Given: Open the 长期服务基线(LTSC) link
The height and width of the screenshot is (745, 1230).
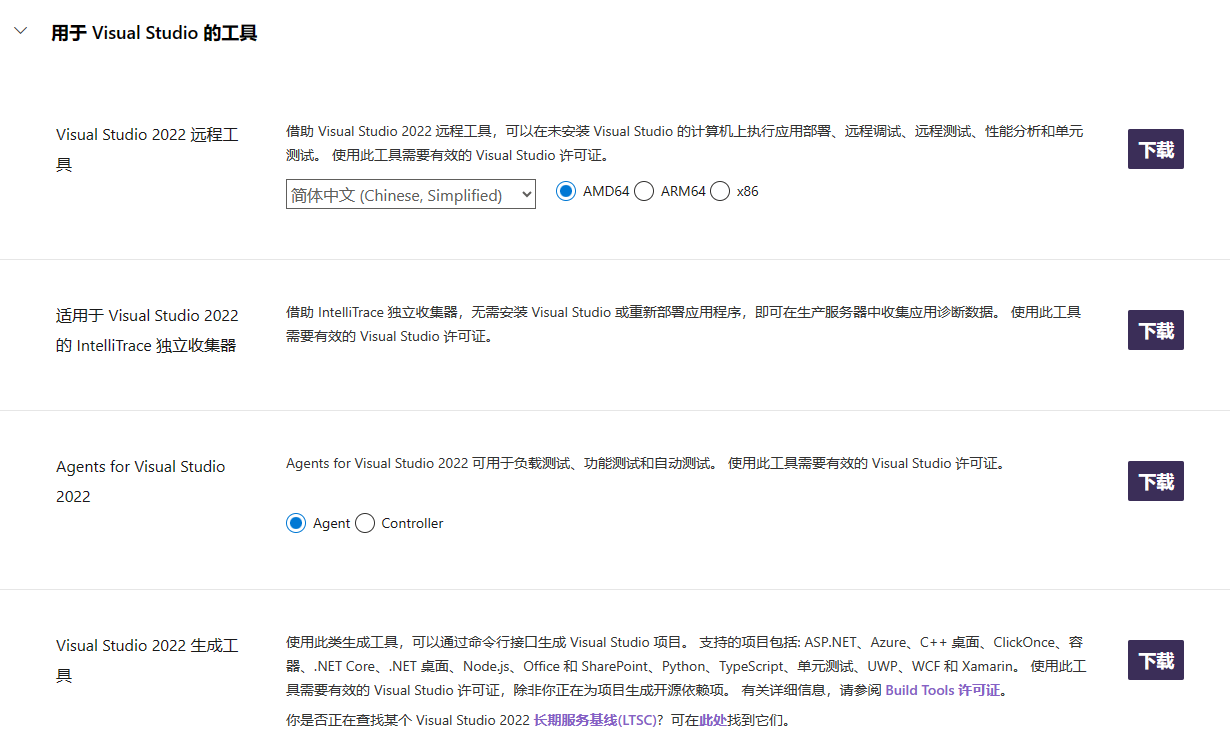Looking at the screenshot, I should coord(594,720).
